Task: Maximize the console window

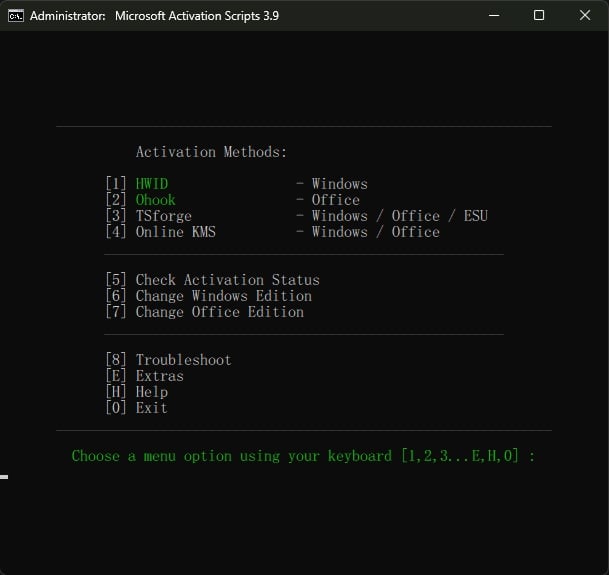Action: 539,15
